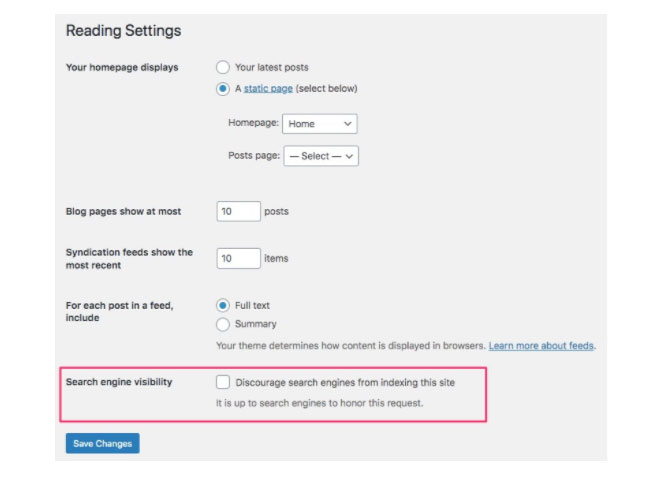Click the "Homepage:" field label
This screenshot has width=665, height=477.
pos(253,123)
